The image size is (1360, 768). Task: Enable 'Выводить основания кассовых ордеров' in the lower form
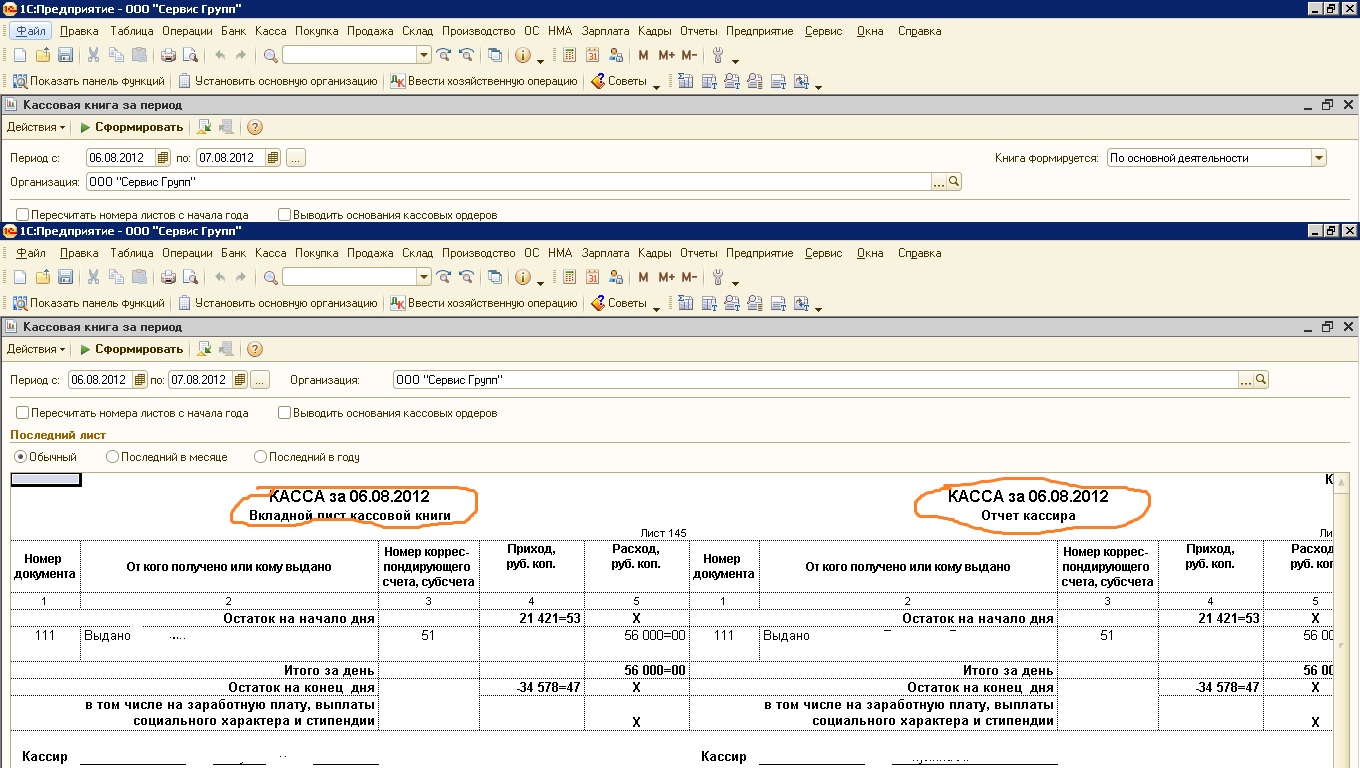[285, 413]
